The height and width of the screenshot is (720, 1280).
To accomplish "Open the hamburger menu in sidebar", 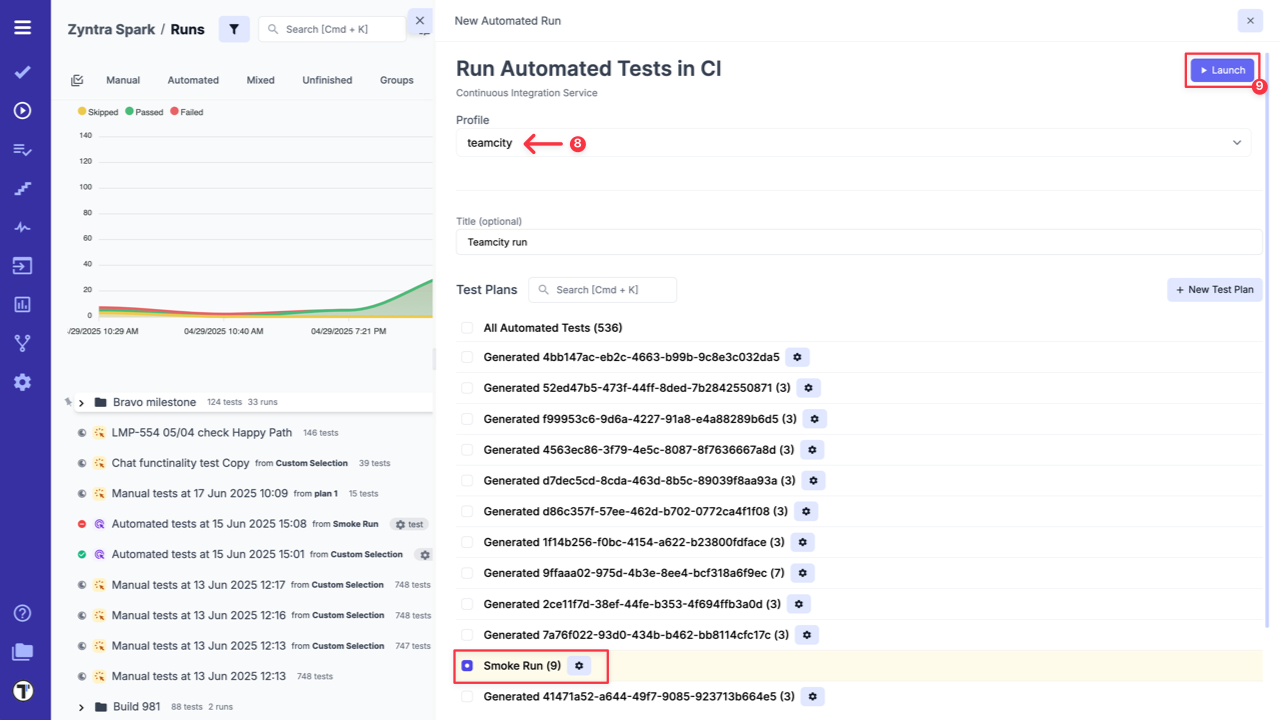I will 22,27.
